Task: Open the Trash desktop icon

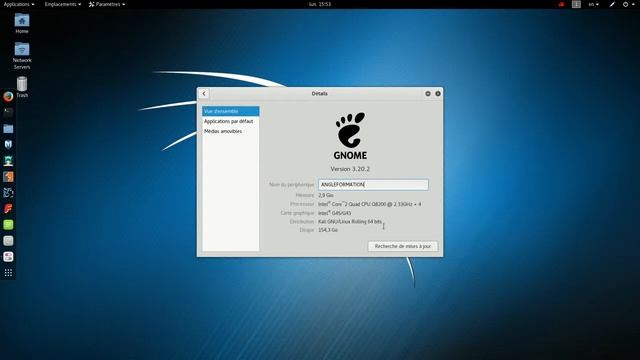Action: [x=22, y=87]
